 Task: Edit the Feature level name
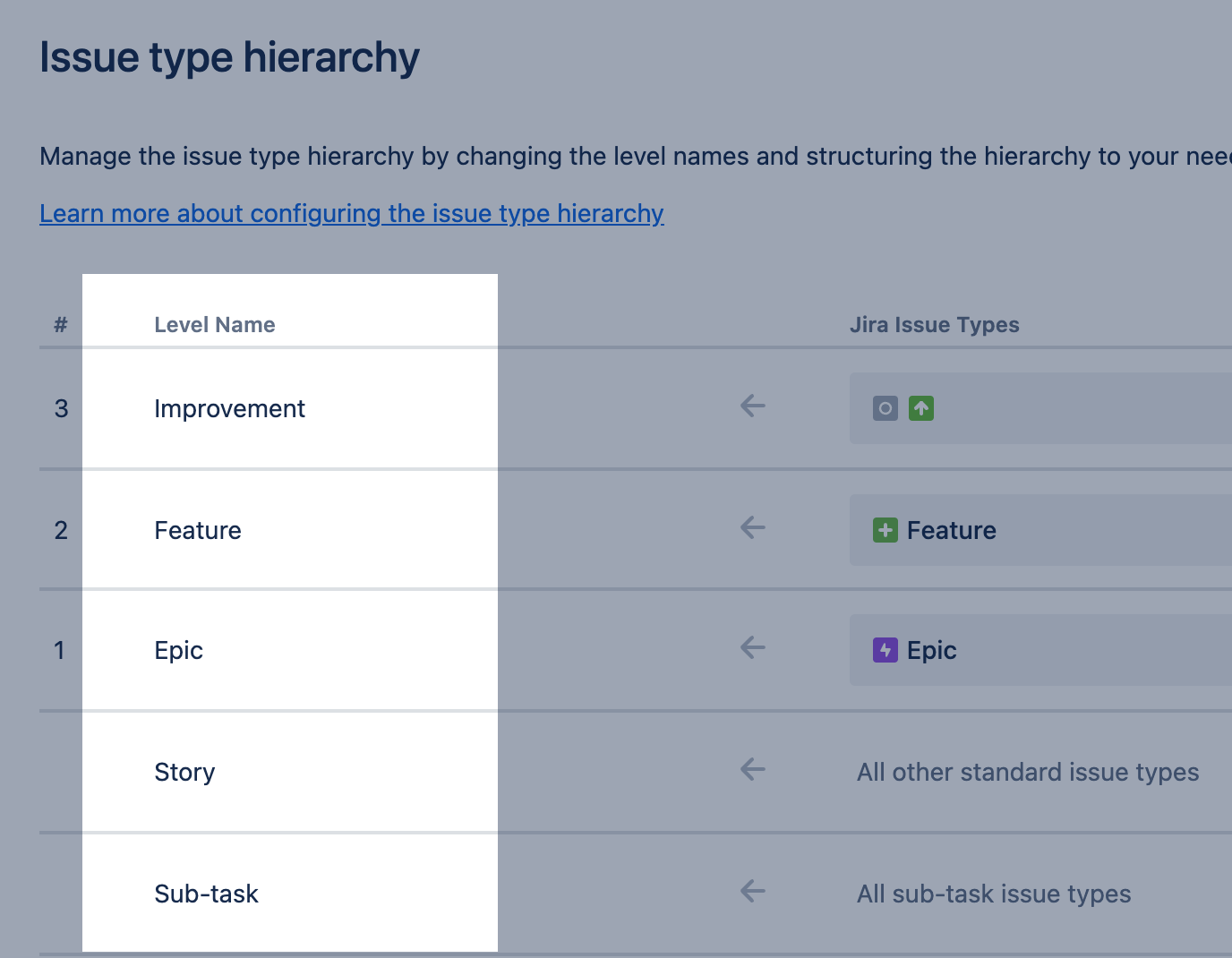198,531
